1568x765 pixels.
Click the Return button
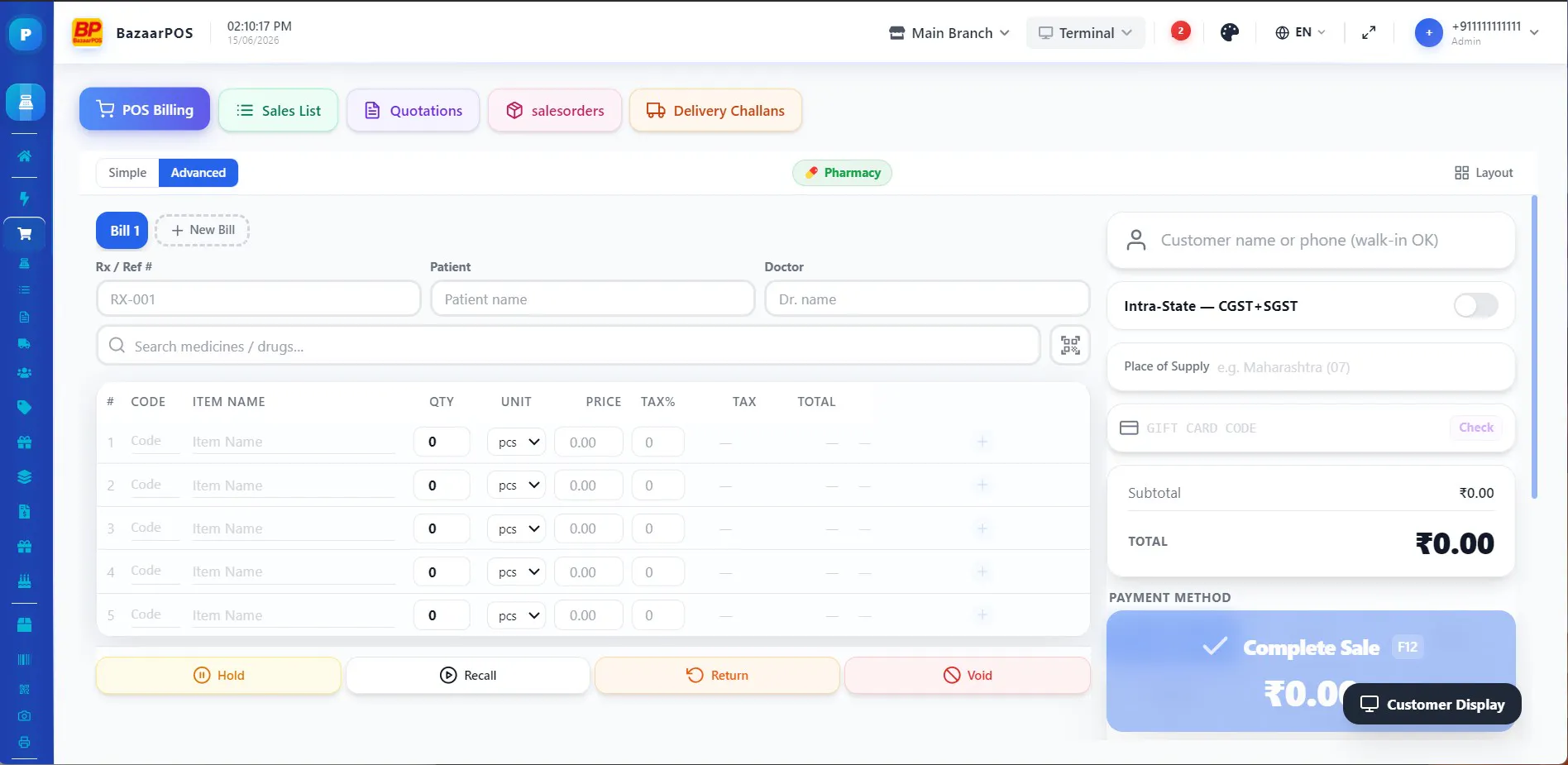click(x=717, y=675)
